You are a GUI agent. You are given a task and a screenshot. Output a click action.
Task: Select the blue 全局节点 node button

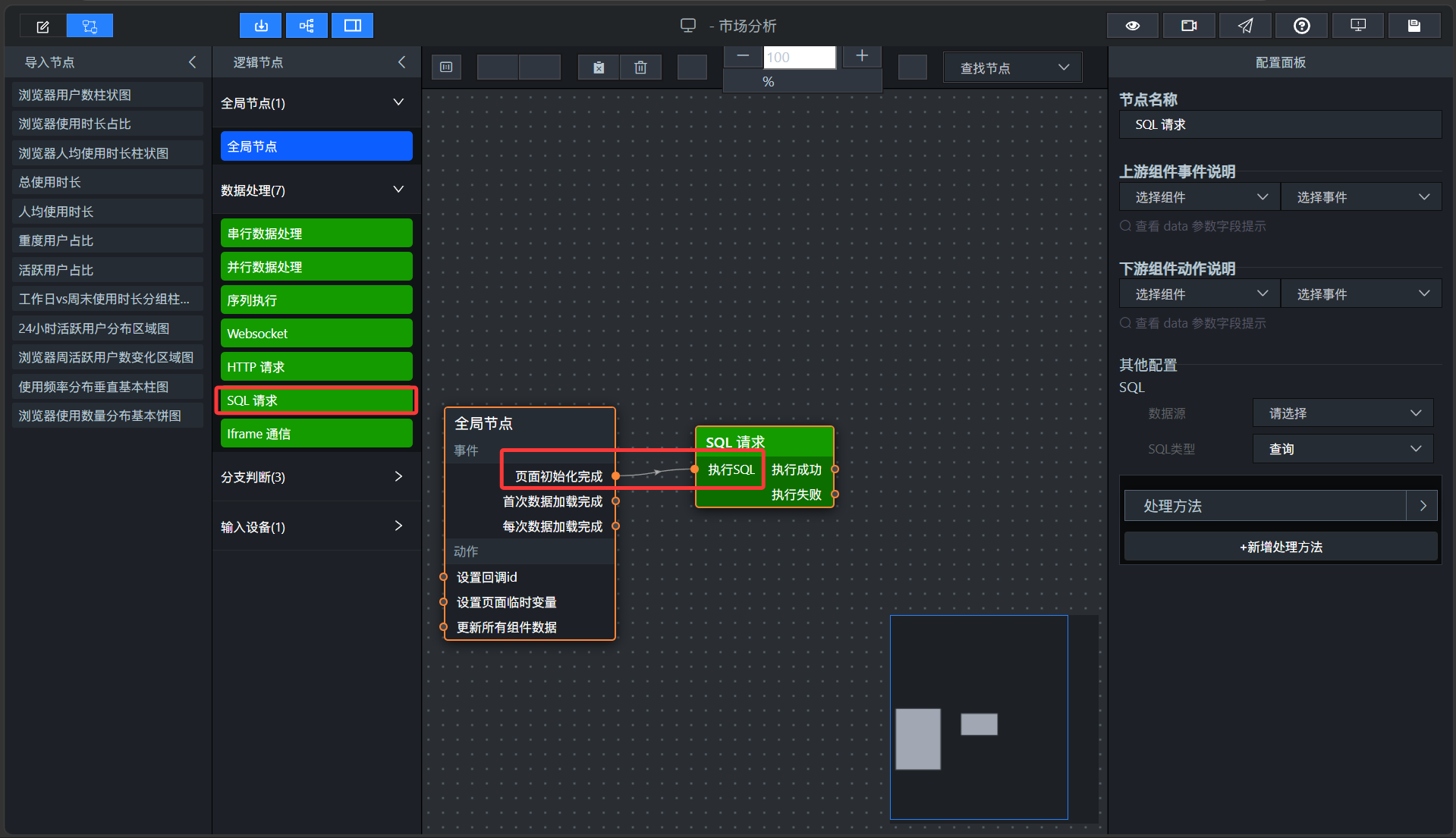(316, 146)
